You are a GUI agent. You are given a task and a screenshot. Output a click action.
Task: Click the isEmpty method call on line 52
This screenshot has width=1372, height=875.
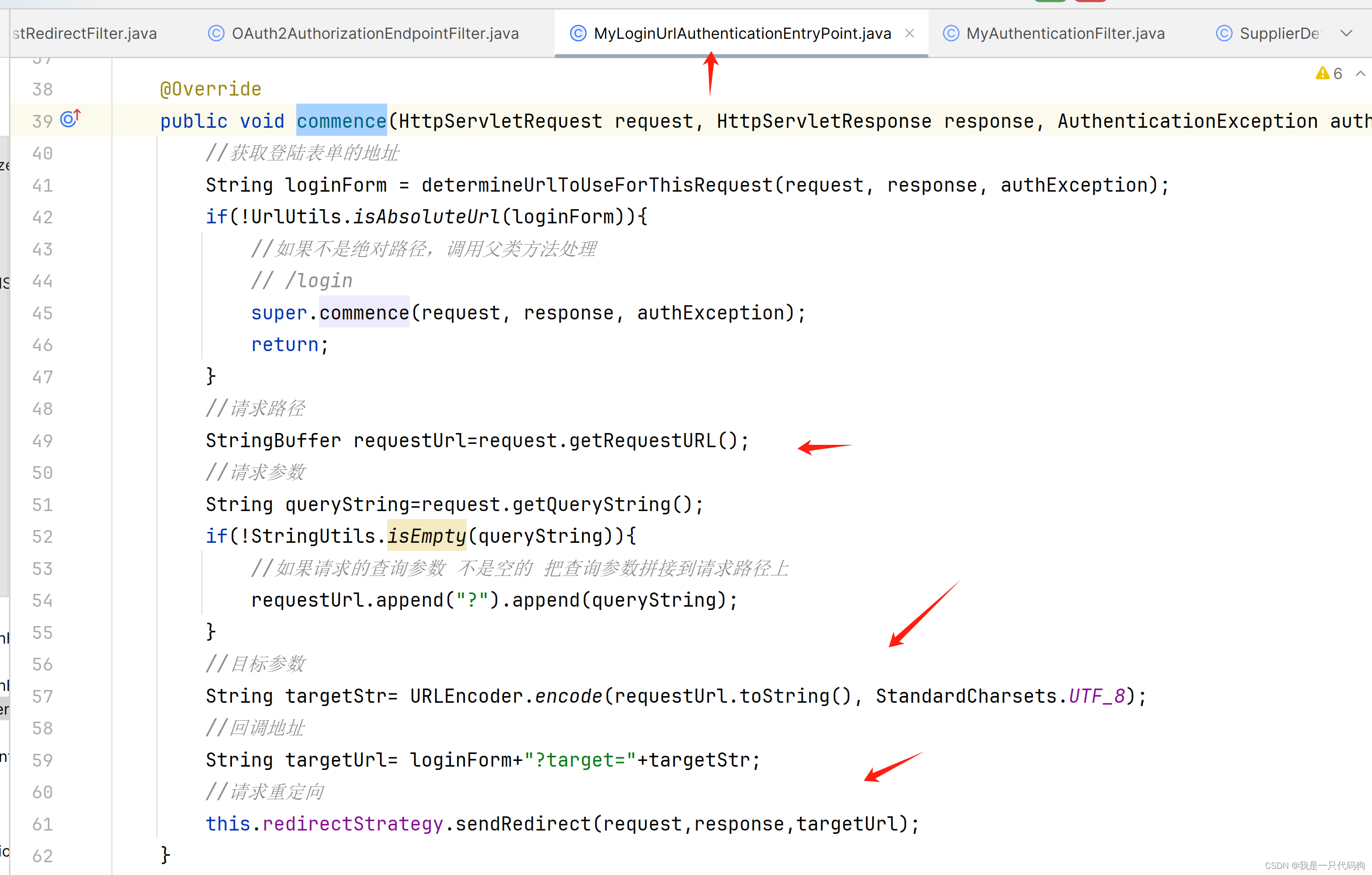[426, 536]
